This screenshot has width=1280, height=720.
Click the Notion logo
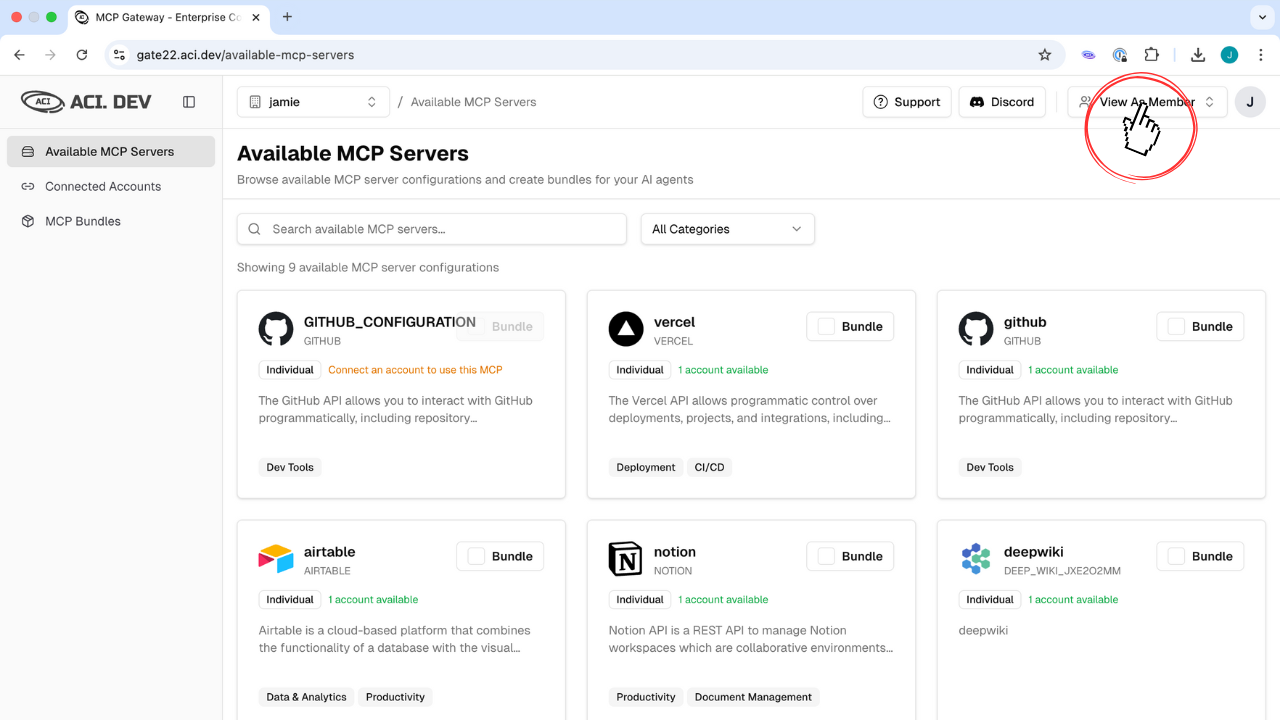point(626,559)
